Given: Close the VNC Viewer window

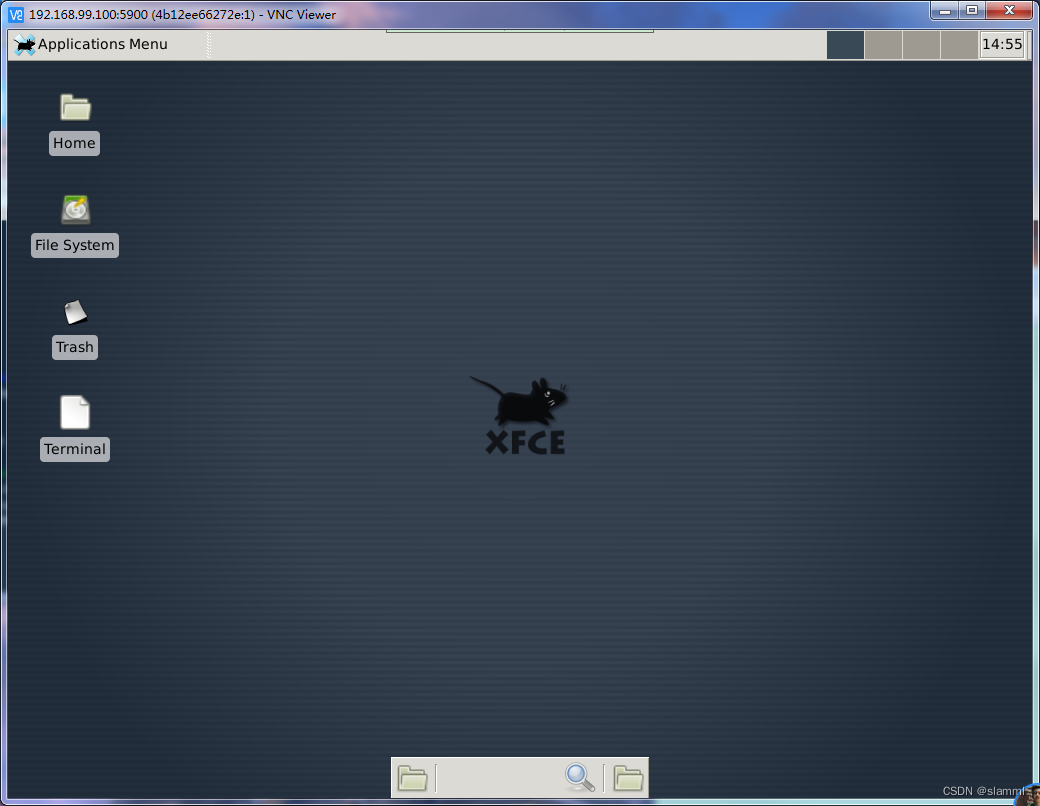Looking at the screenshot, I should pyautogui.click(x=1009, y=11).
